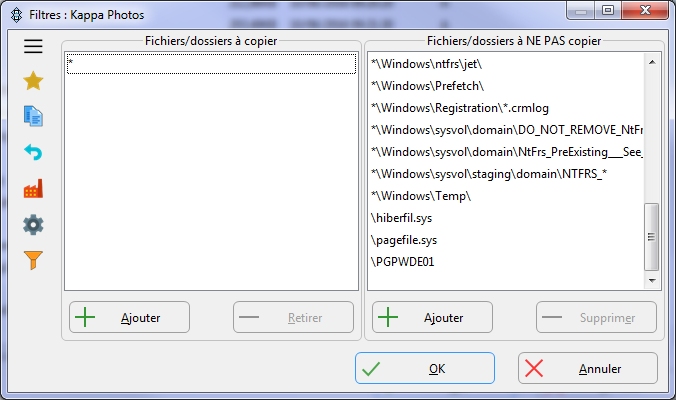Select the DO_NOT_REMOVE_NtFr sysvol entry

506,130
